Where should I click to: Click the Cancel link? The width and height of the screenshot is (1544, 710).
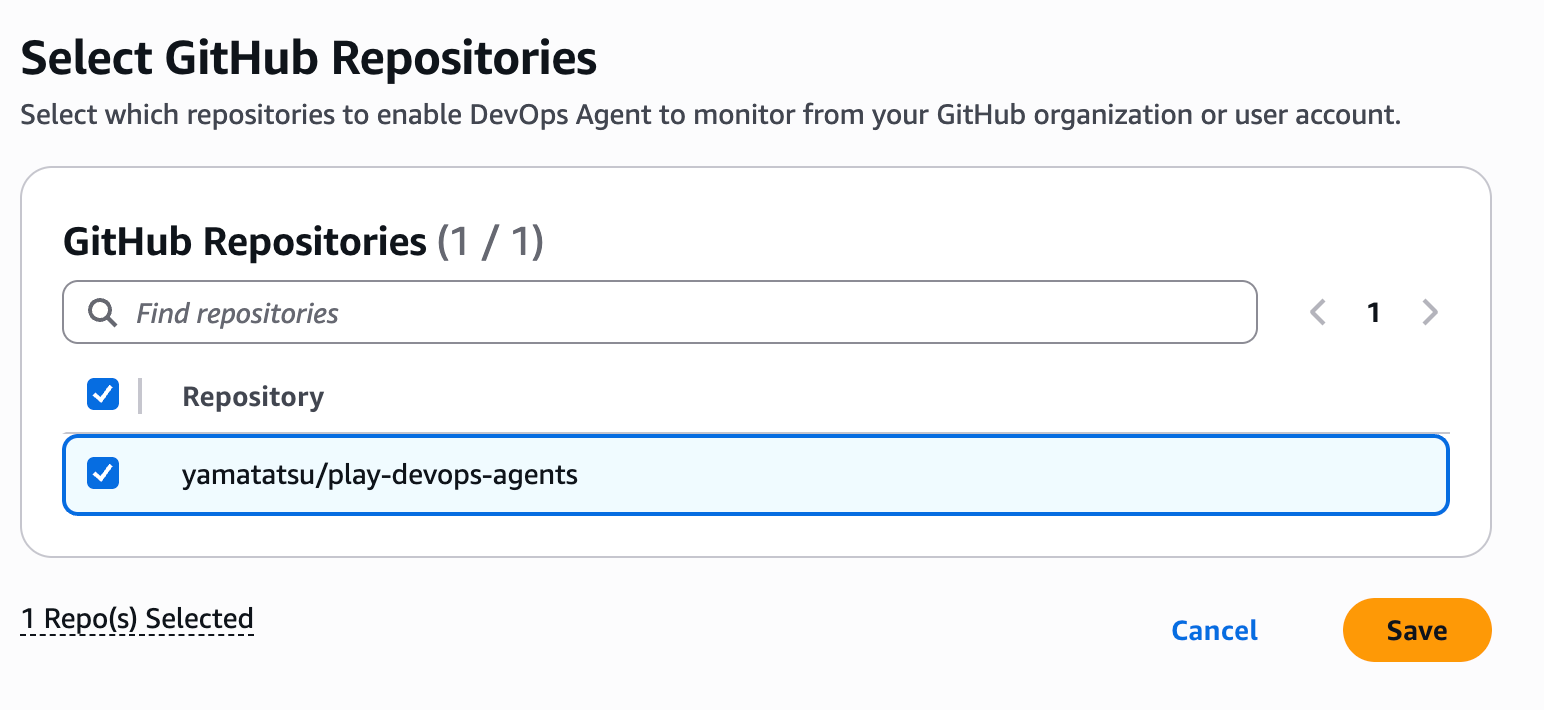[x=1214, y=630]
